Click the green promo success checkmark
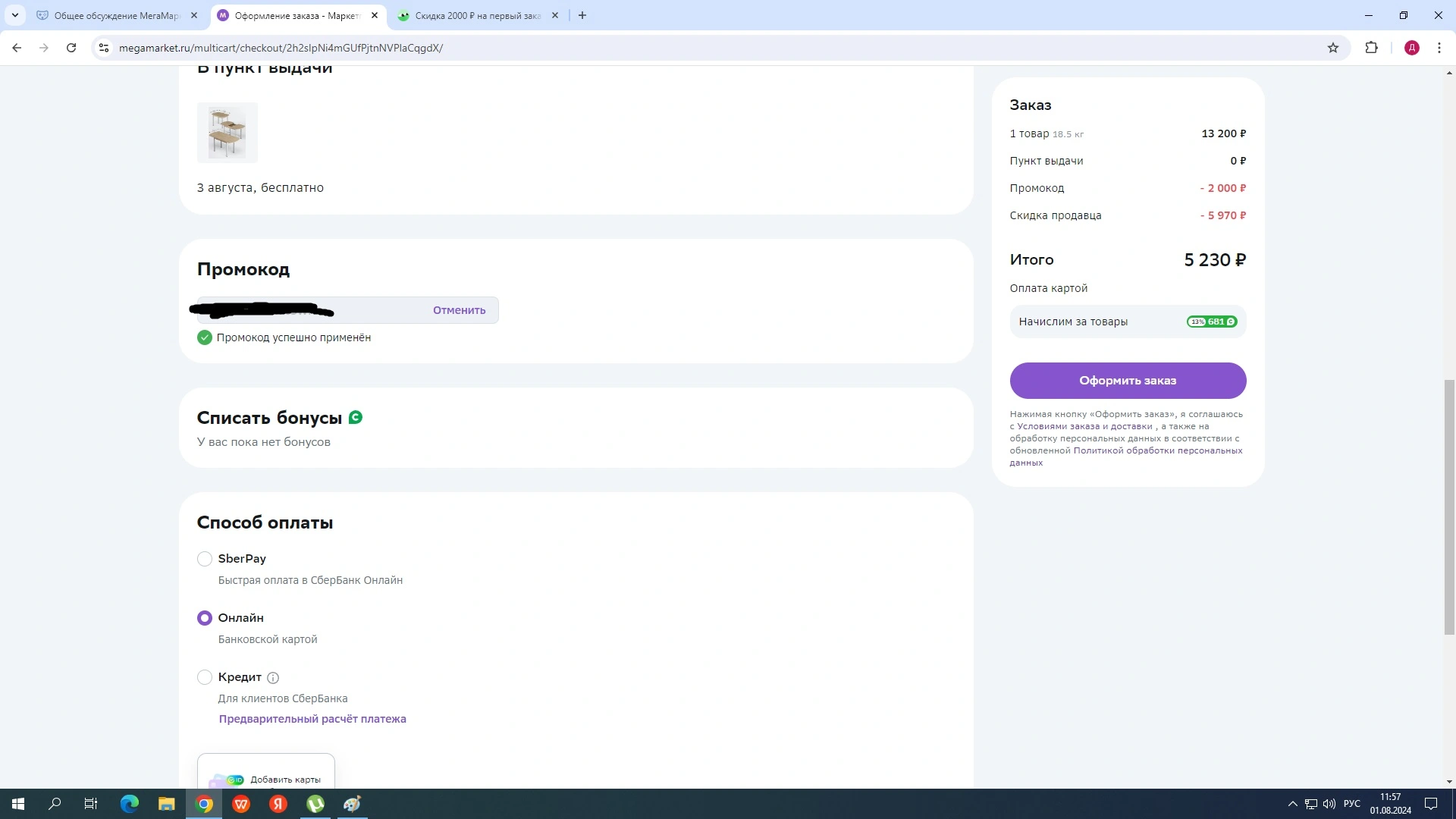Screen dimensions: 1456x819 point(205,337)
